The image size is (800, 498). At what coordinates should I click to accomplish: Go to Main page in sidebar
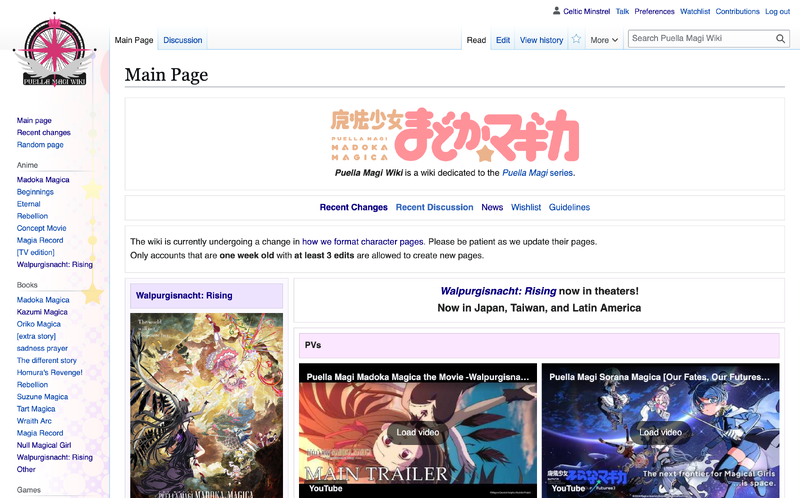coord(34,120)
